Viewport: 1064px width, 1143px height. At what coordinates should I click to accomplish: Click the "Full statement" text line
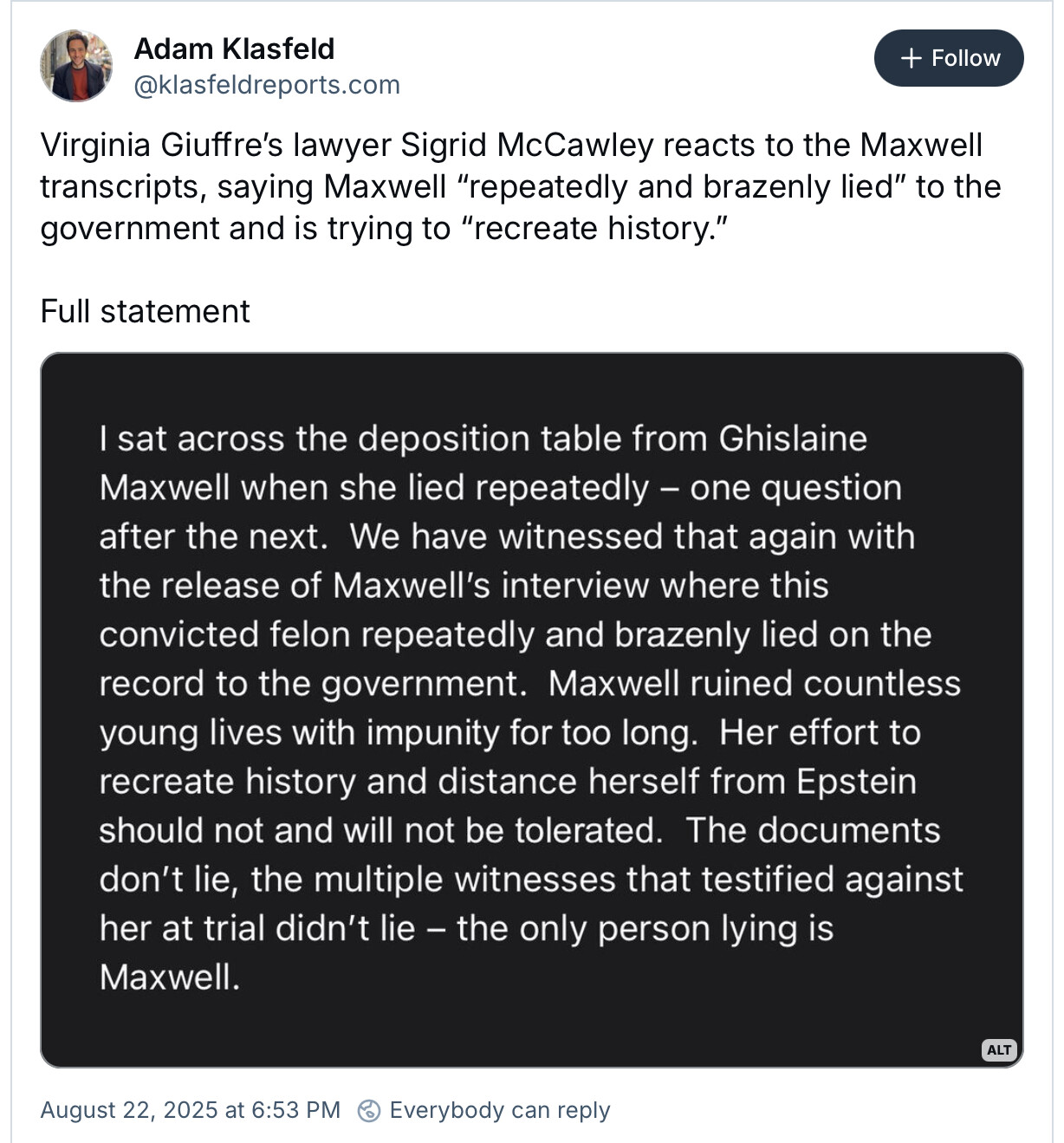click(146, 311)
